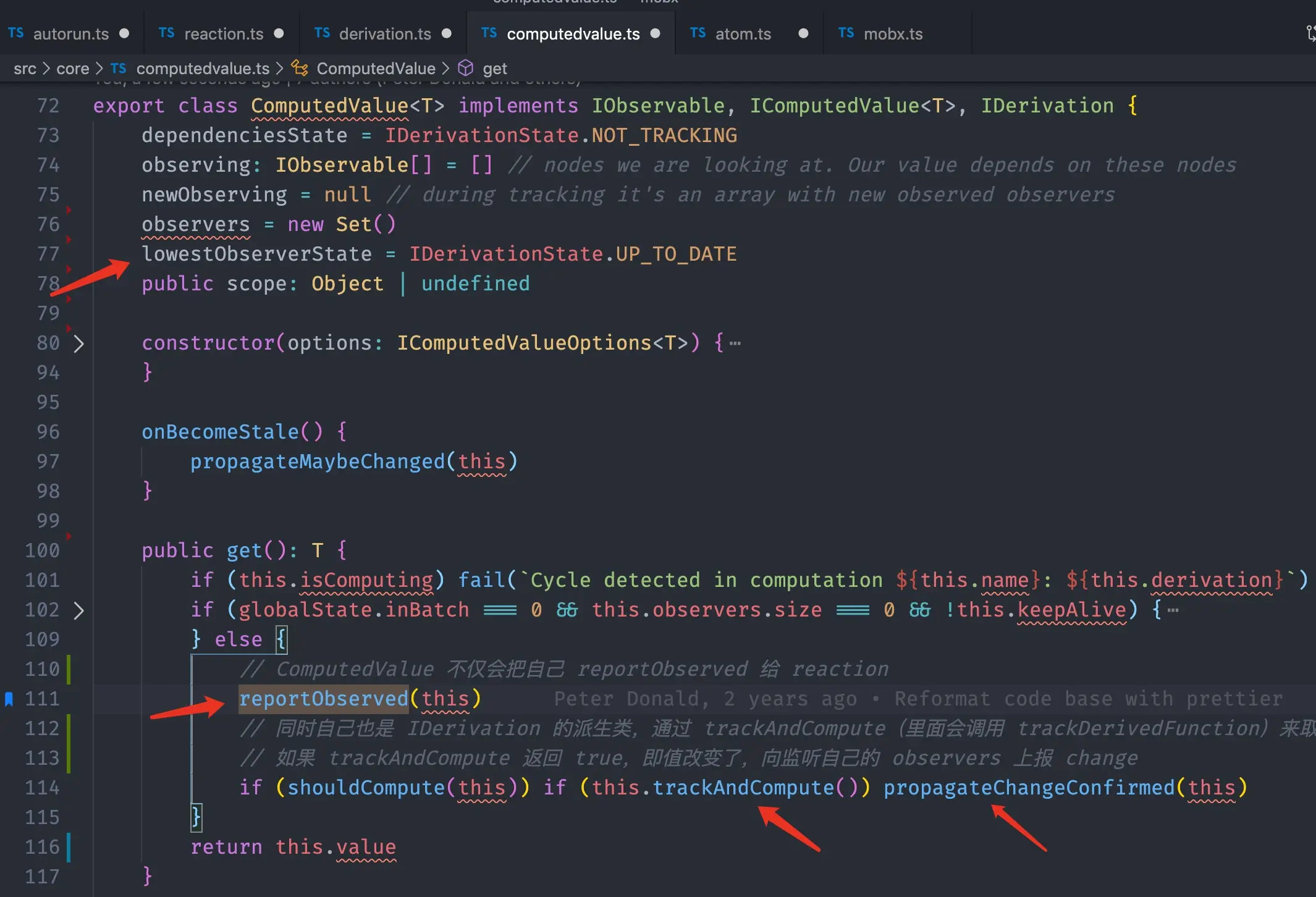
Task: Expand the folded if block at line 102
Action: click(x=78, y=610)
